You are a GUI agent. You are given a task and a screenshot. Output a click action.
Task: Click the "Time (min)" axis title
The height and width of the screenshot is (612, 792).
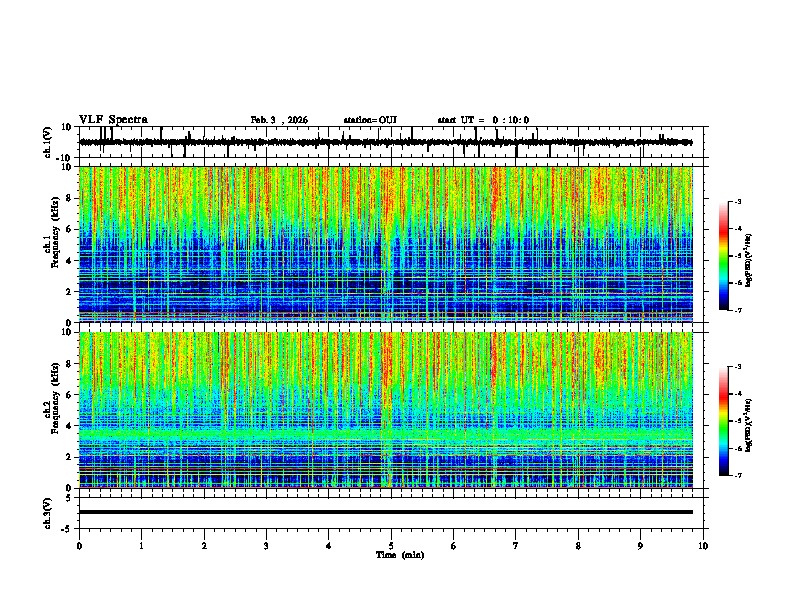400,555
